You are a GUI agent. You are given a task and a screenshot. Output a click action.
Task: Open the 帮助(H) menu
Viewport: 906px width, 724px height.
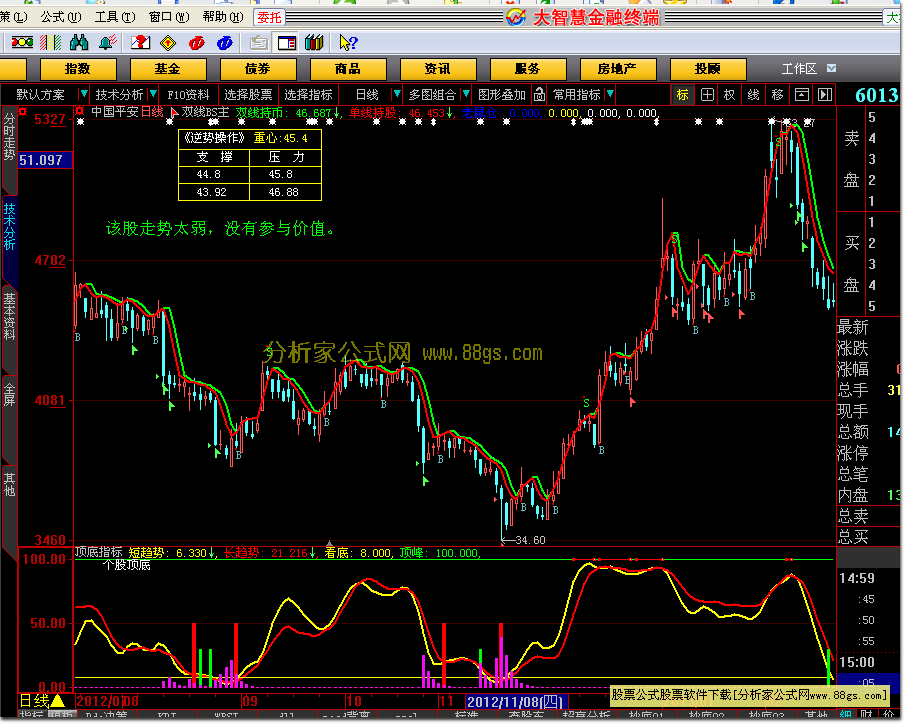(223, 17)
